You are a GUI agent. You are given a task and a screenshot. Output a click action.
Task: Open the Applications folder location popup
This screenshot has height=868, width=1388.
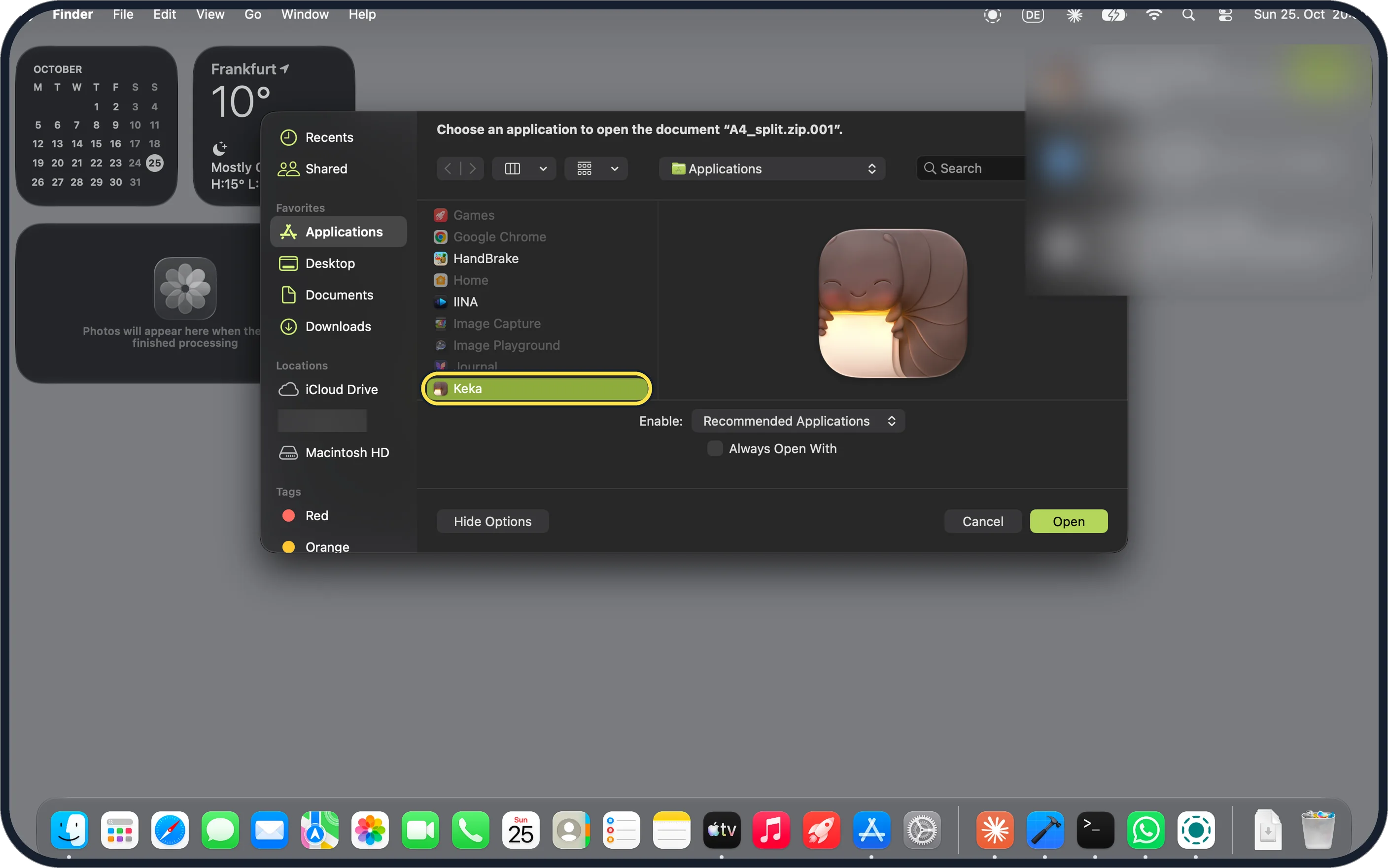(772, 169)
